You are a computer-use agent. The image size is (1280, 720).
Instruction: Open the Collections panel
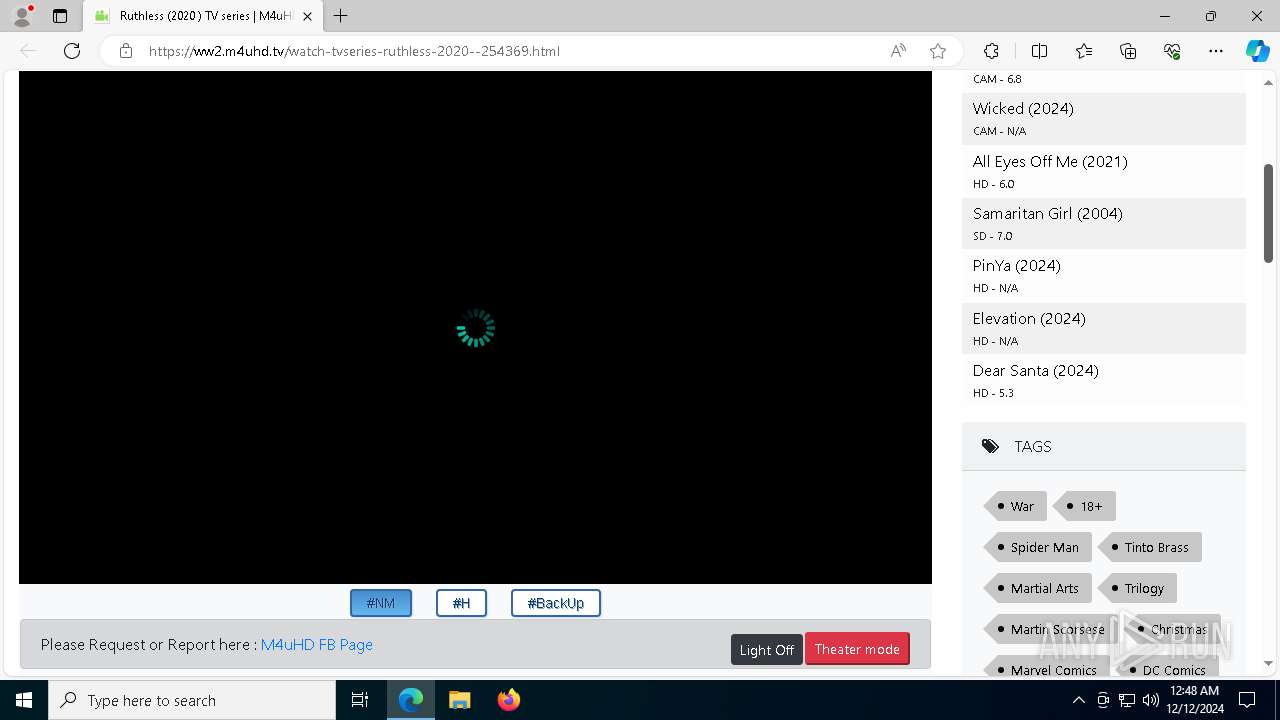(x=1128, y=51)
